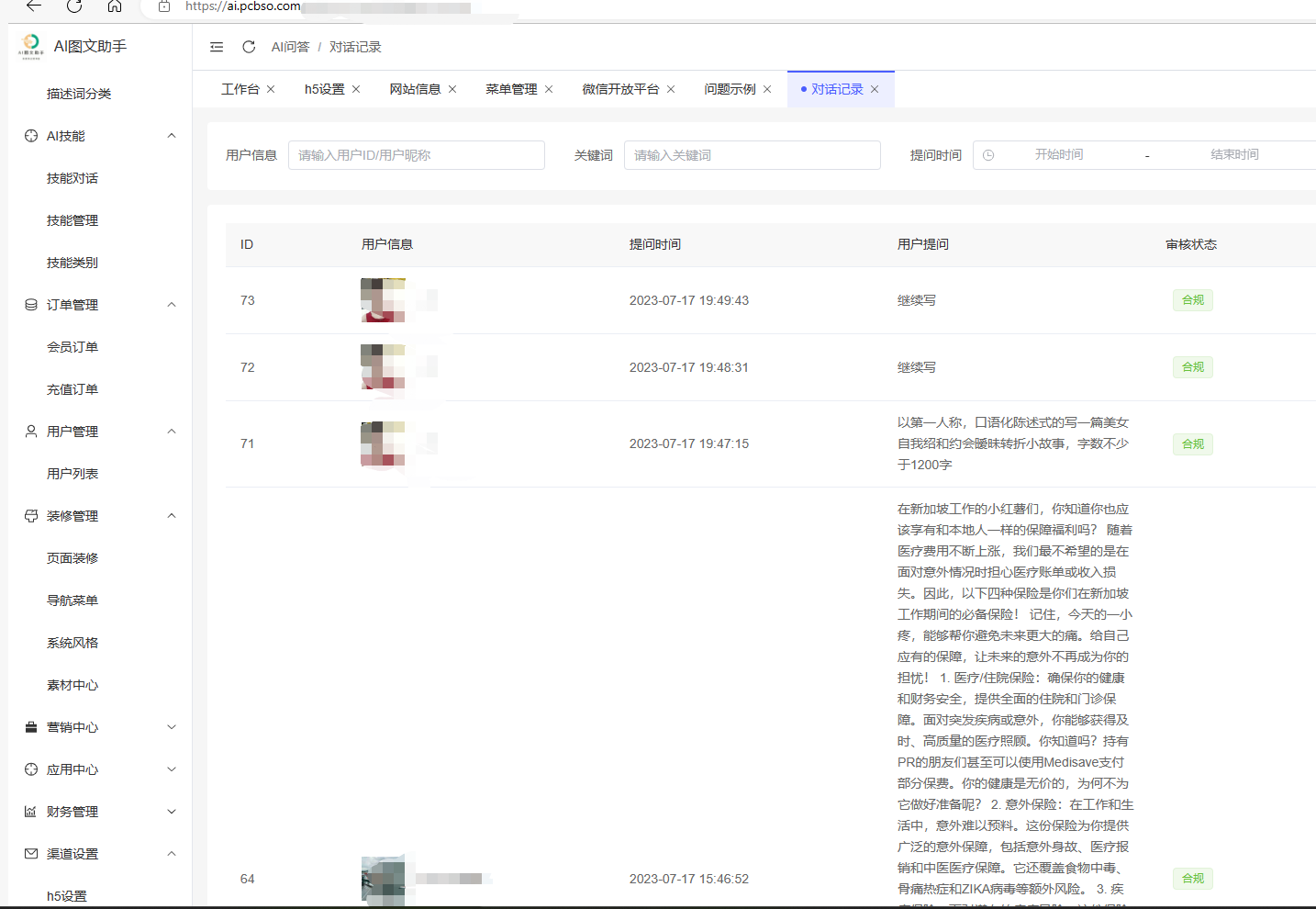Switch to the 网站信息 tab

pos(415,89)
